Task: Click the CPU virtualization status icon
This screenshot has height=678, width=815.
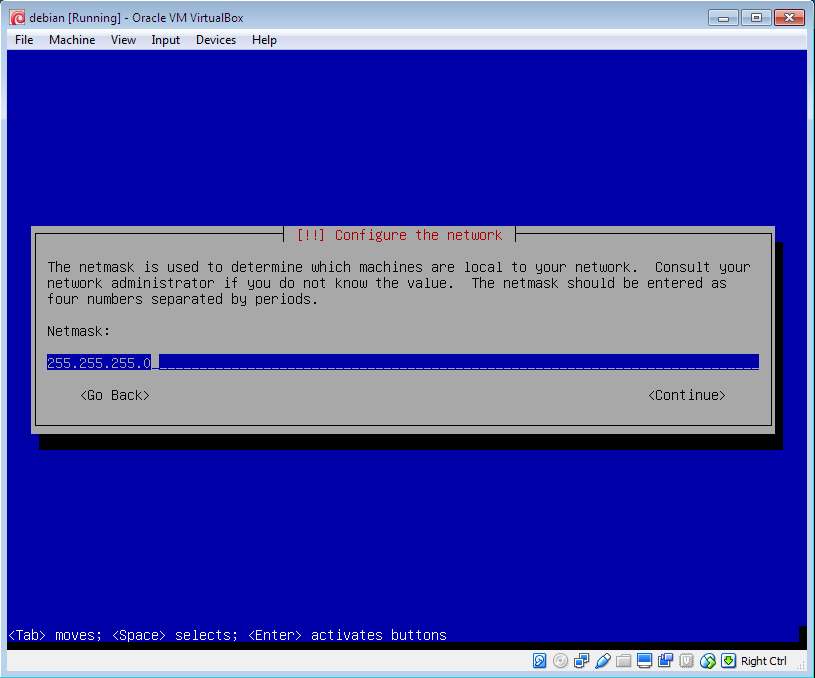Action: (x=687, y=661)
